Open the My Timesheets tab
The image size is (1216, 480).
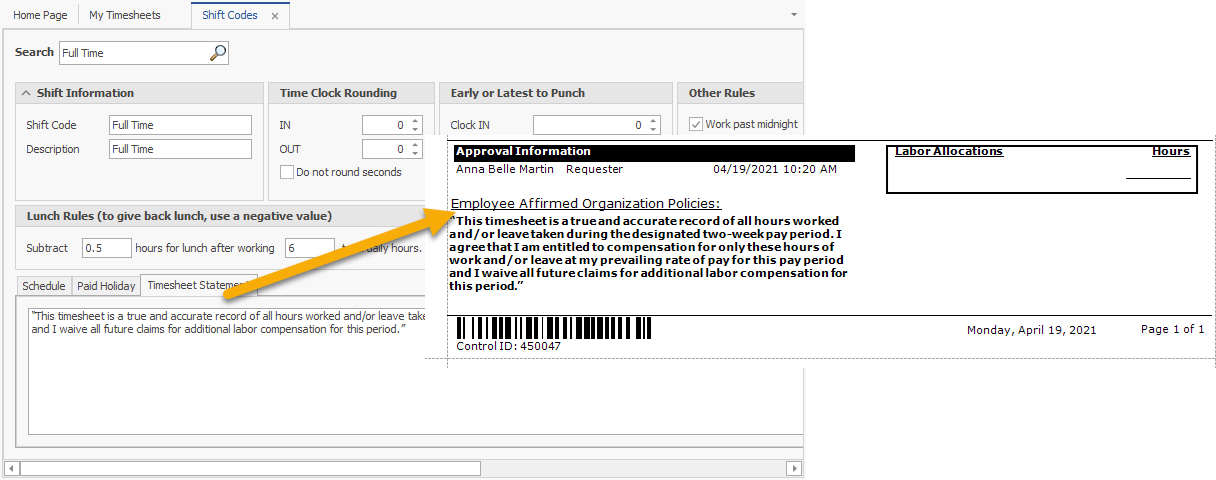(x=124, y=16)
